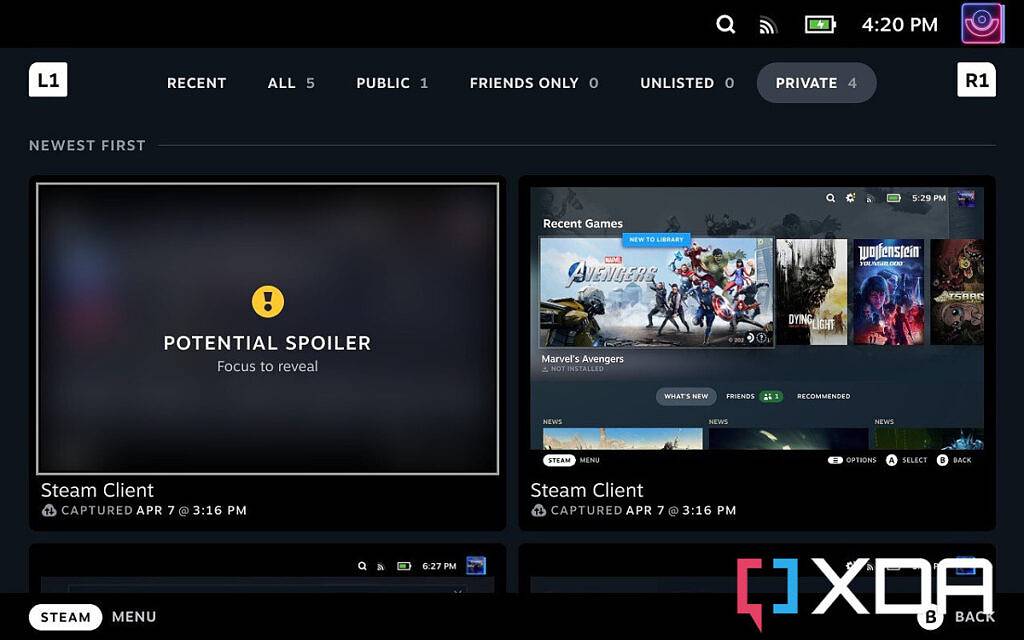Open the NEWEST FIRST sort option
Screen dimensions: 1024x640
(x=87, y=146)
